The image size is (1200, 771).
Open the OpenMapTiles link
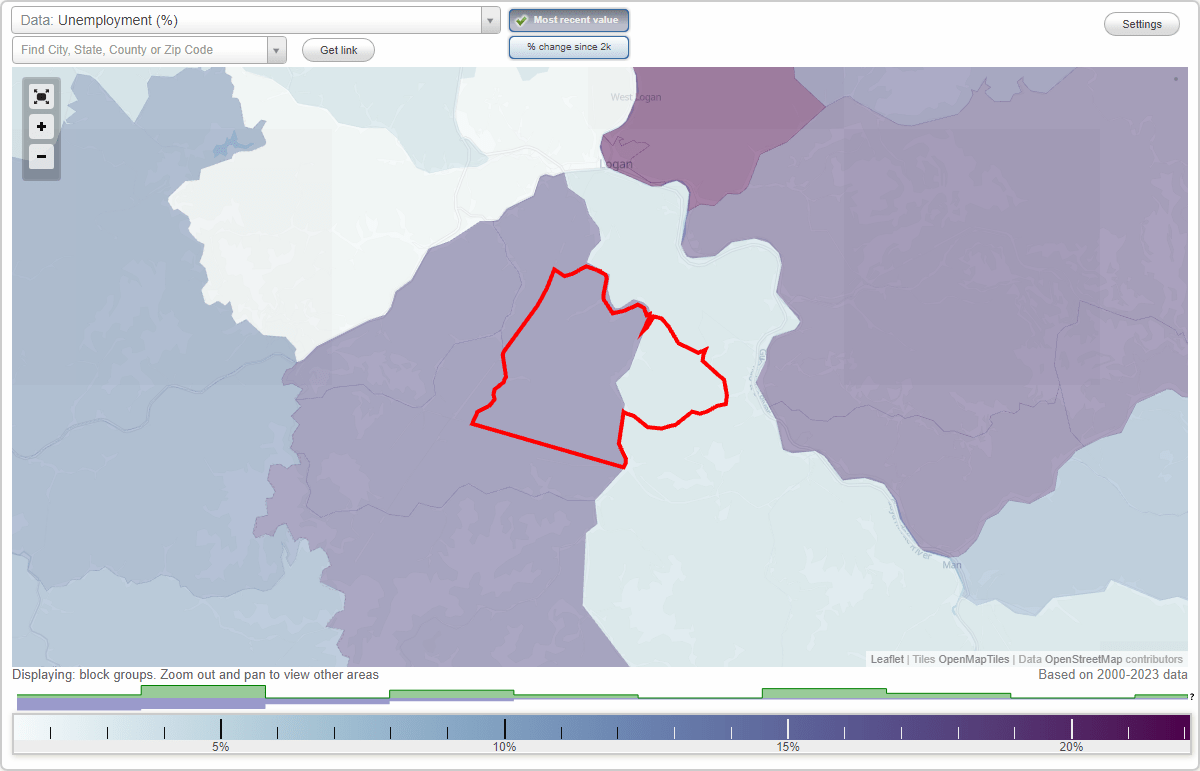[x=972, y=659]
